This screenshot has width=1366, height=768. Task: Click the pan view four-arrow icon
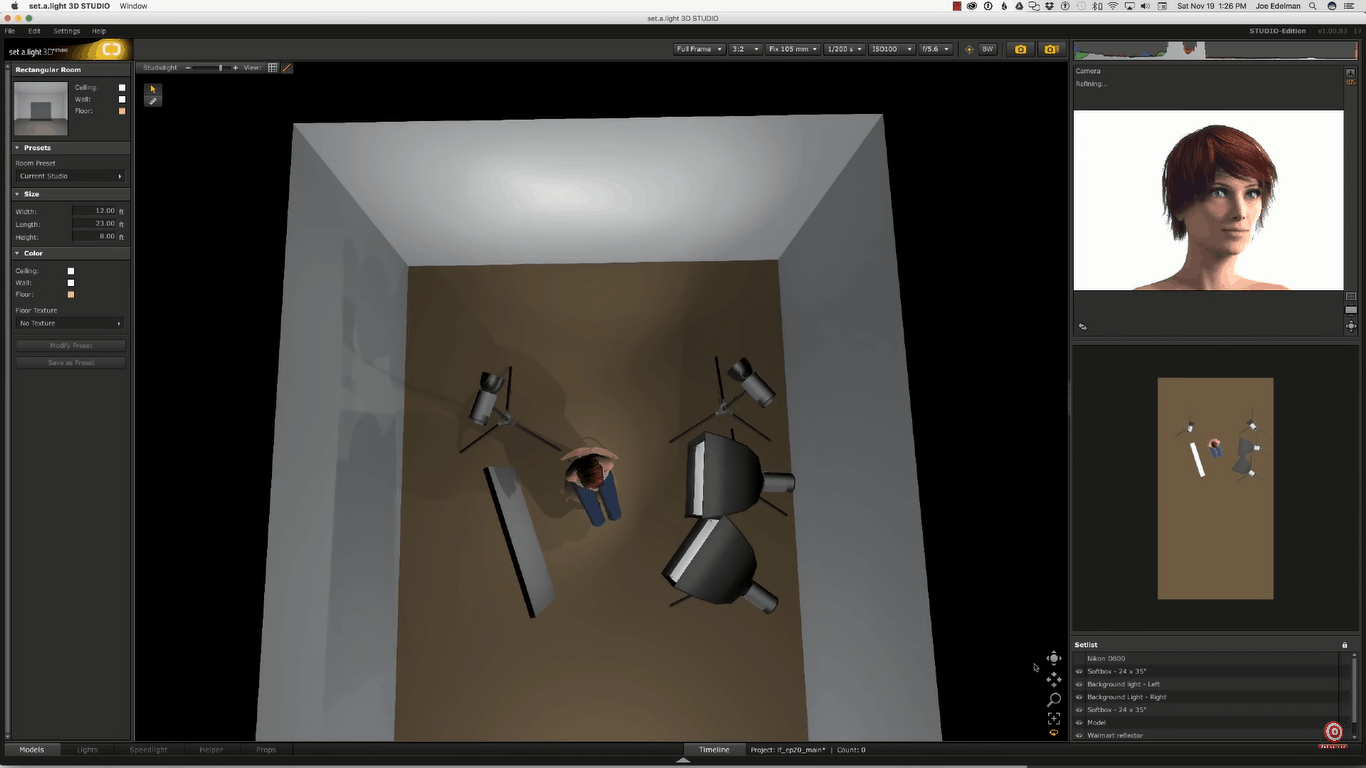1054,679
